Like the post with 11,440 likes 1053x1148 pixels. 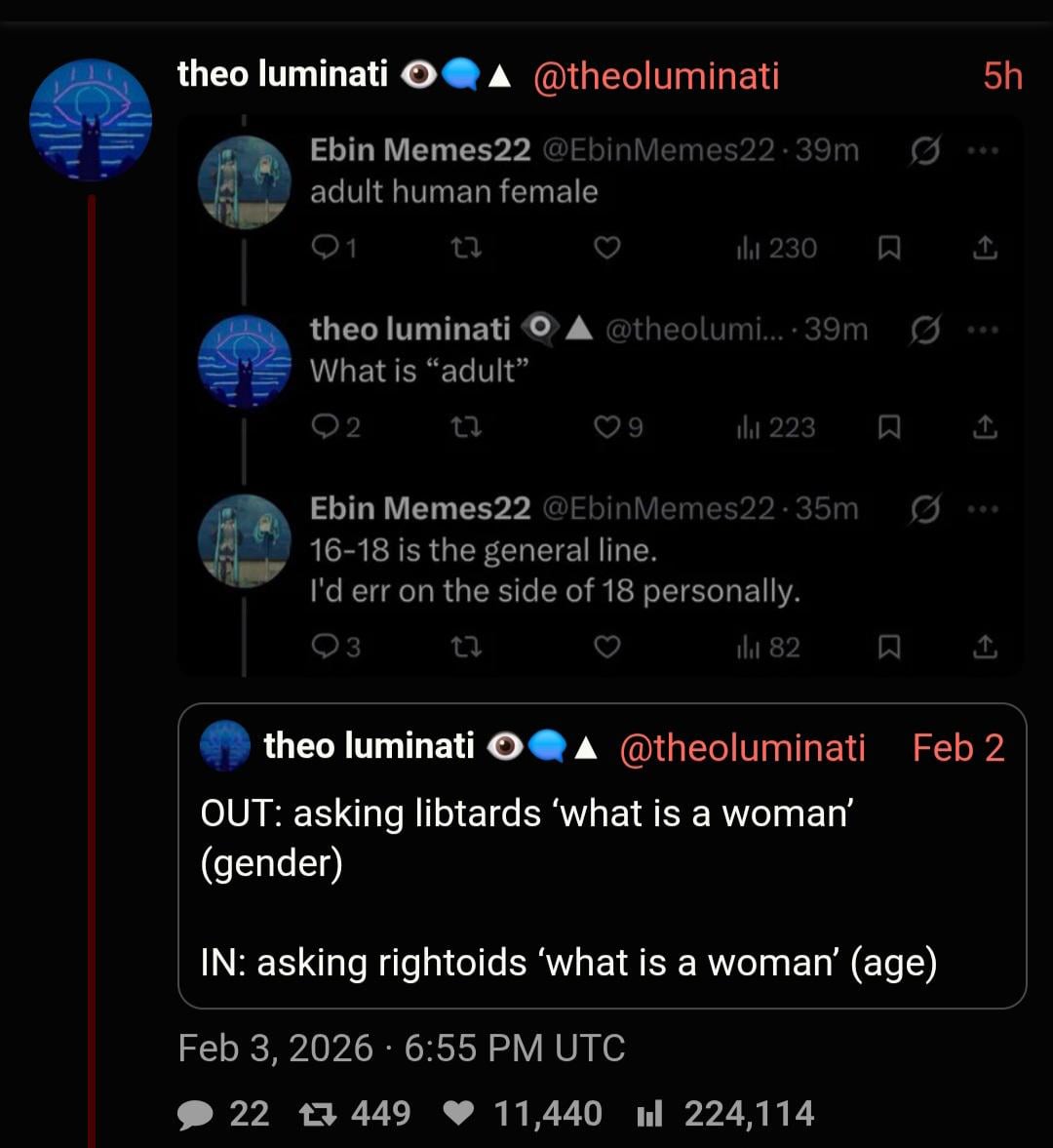click(459, 1114)
